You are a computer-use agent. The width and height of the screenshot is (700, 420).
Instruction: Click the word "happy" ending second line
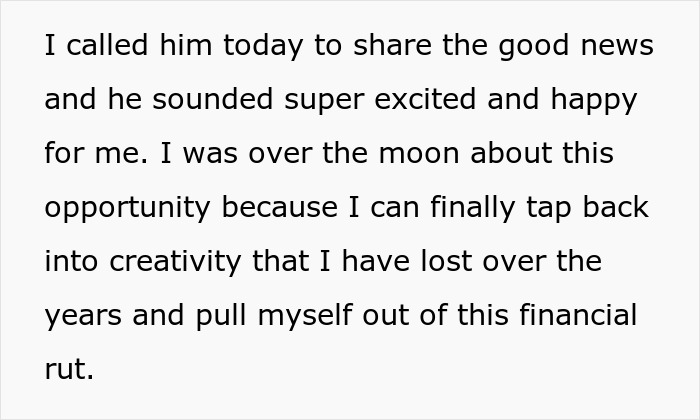click(594, 101)
